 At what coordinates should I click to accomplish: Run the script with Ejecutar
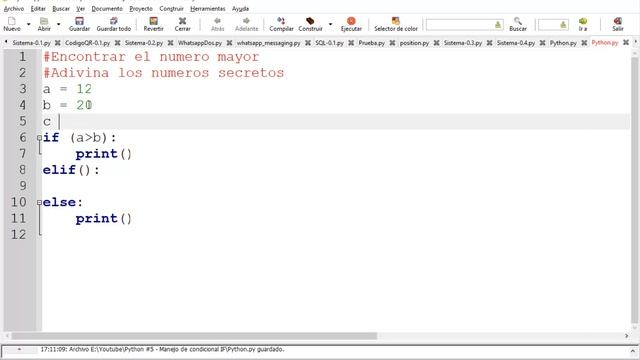[351, 24]
